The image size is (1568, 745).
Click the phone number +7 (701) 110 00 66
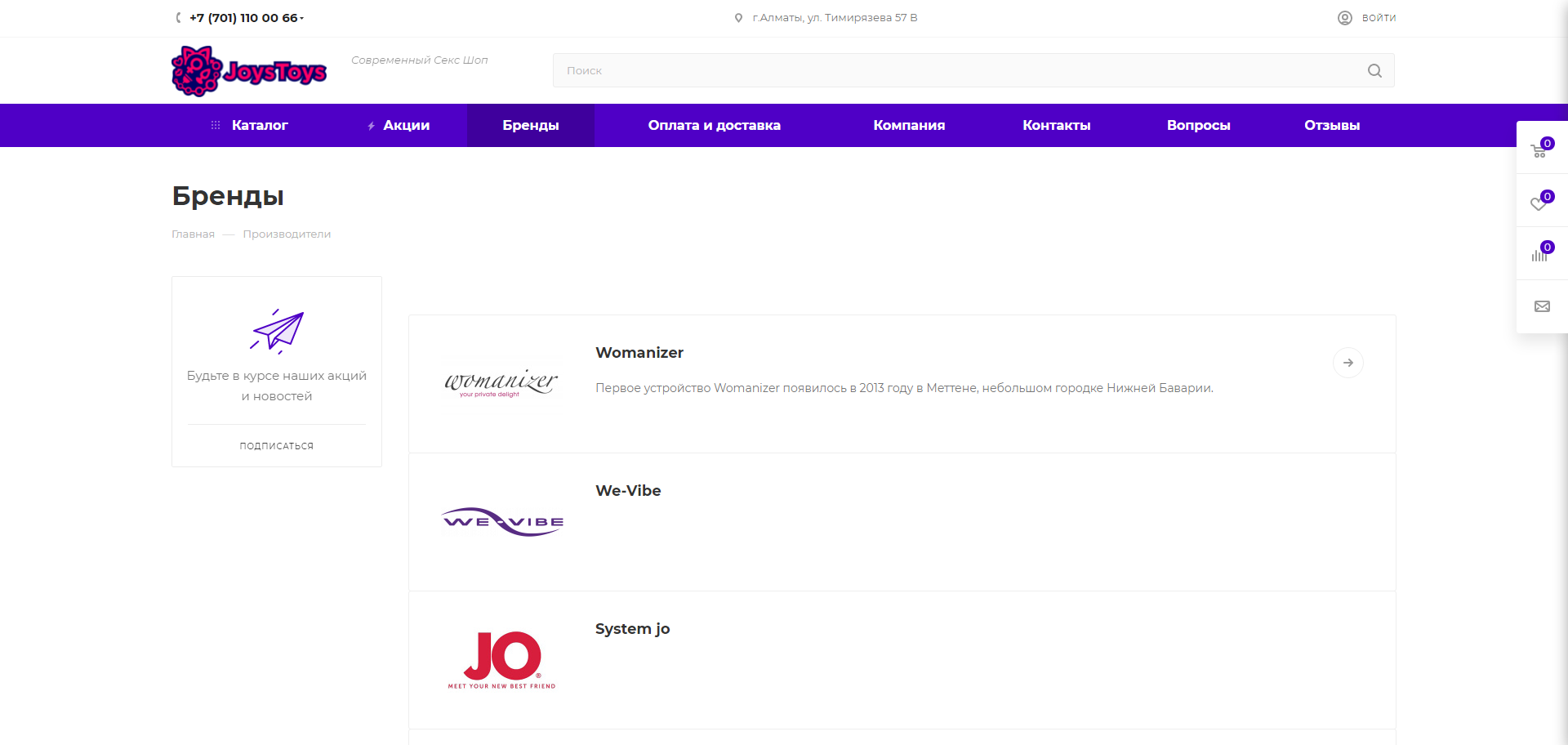pyautogui.click(x=243, y=18)
